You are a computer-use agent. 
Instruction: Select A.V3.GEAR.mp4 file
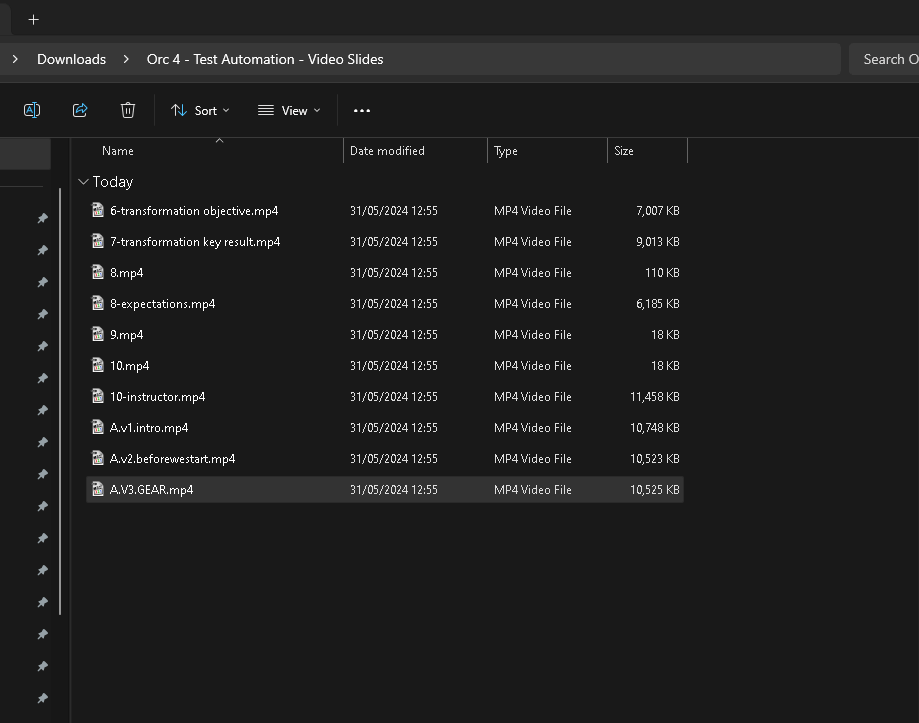tap(385, 490)
